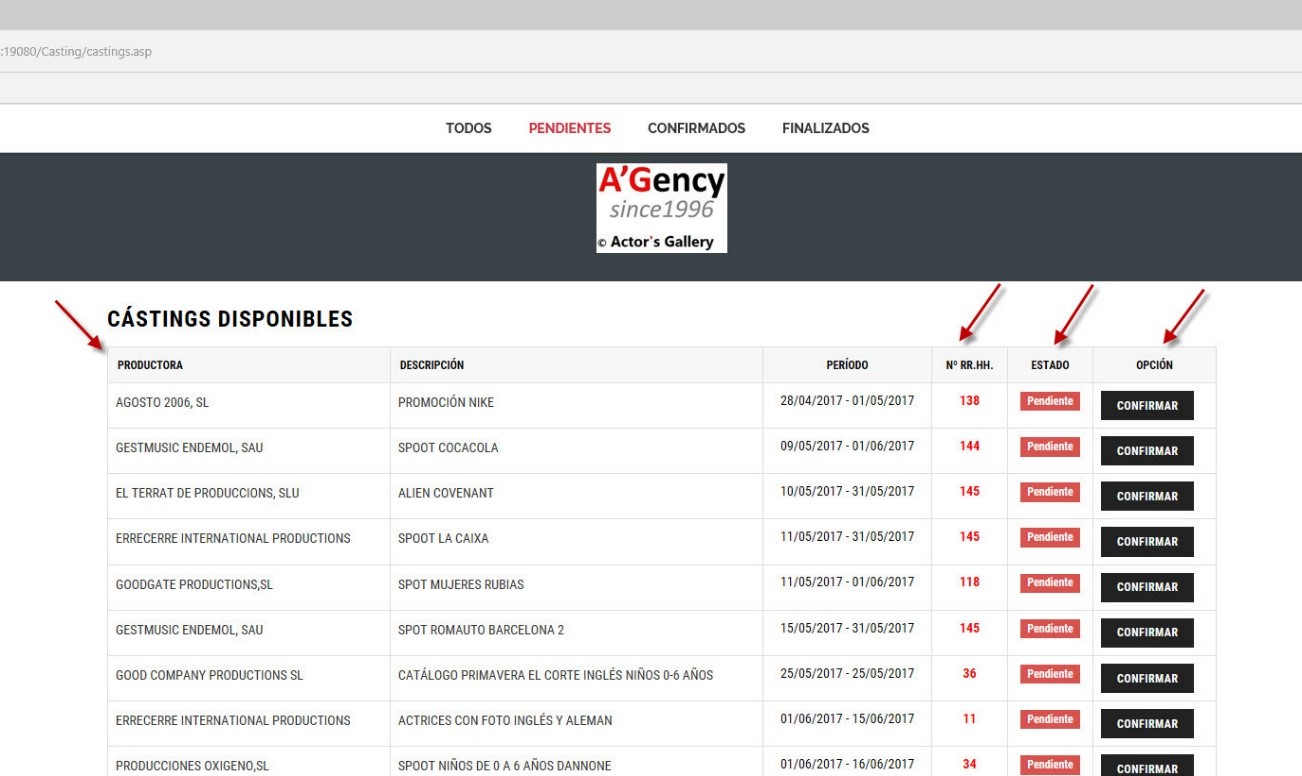Screen dimensions: 1302x776
Task: Select the SPOOT COCACOLA description
Action: (x=448, y=448)
